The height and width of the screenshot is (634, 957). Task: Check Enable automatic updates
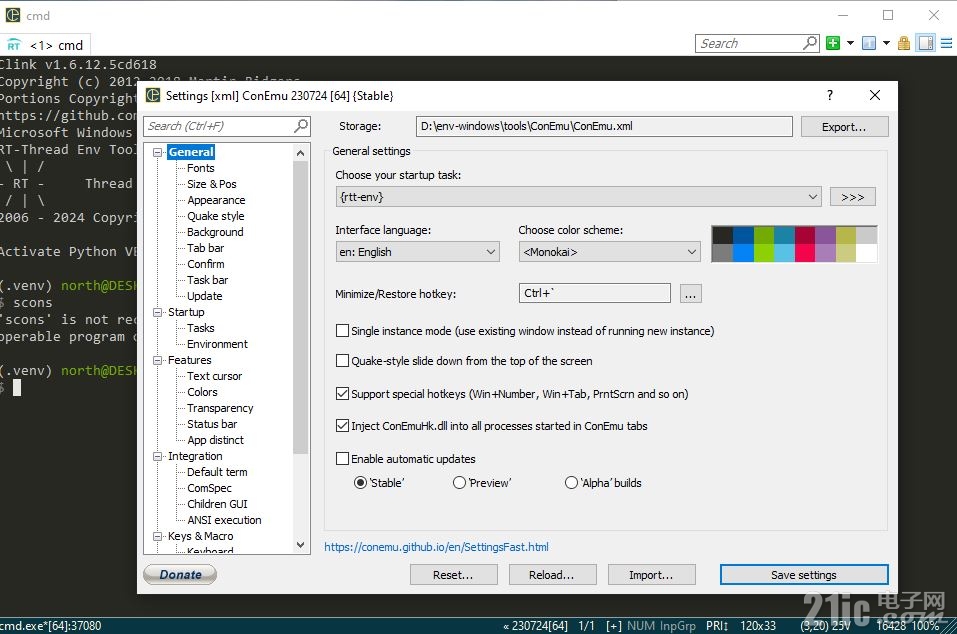click(x=342, y=458)
